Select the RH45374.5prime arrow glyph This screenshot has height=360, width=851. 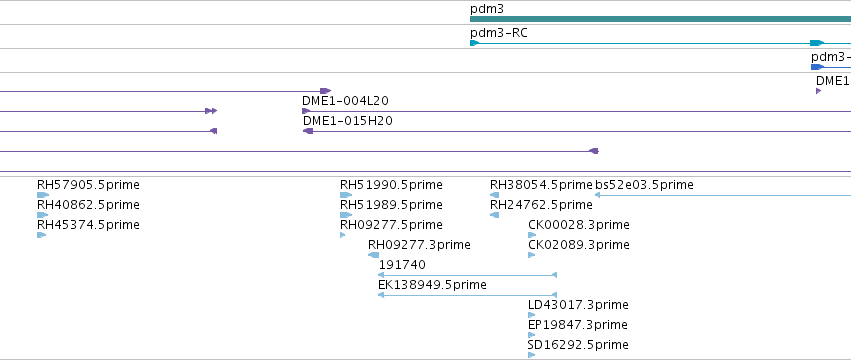tap(41, 235)
